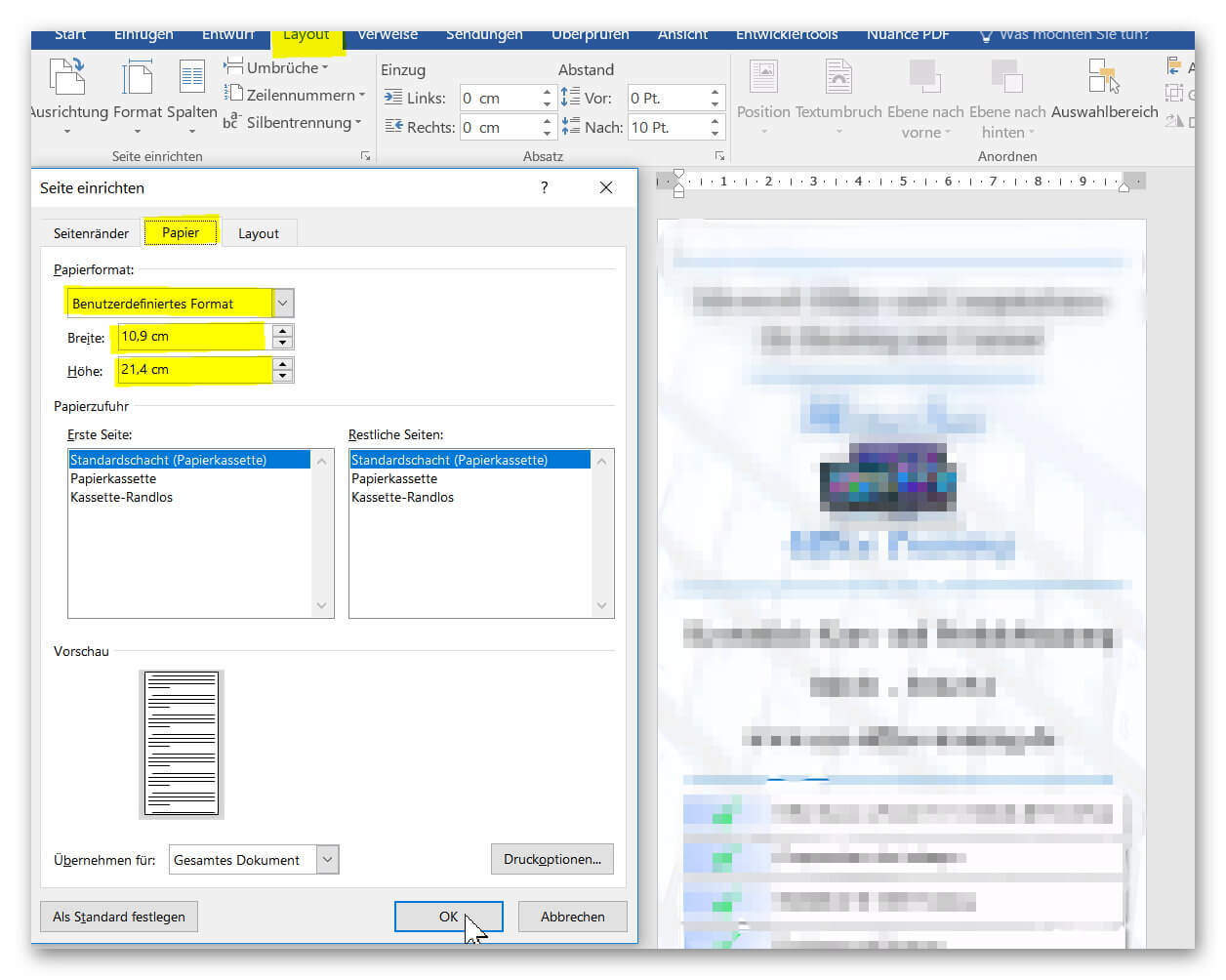Screen dimensions: 1226x980
Task: Click the Druckoptionen button
Action: [x=552, y=859]
